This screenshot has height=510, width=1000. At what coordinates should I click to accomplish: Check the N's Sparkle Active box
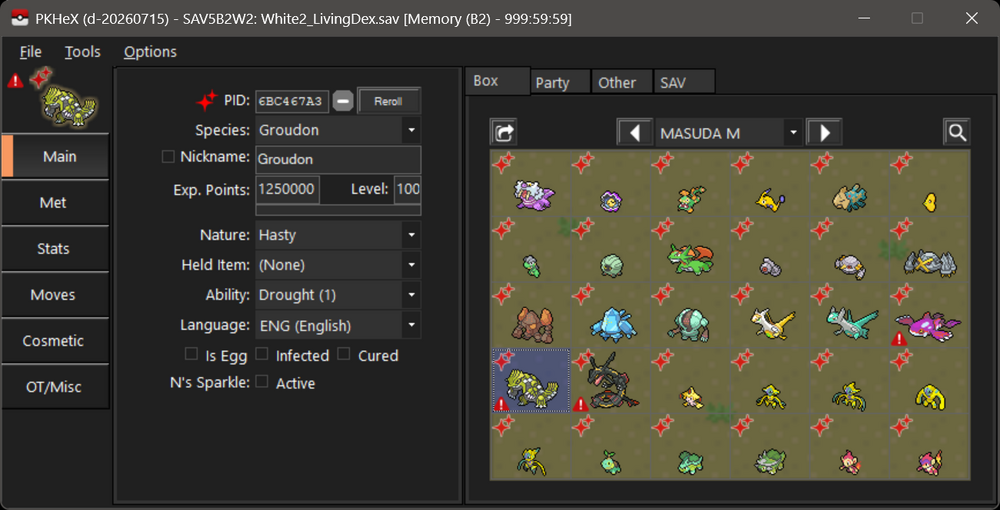(x=261, y=381)
